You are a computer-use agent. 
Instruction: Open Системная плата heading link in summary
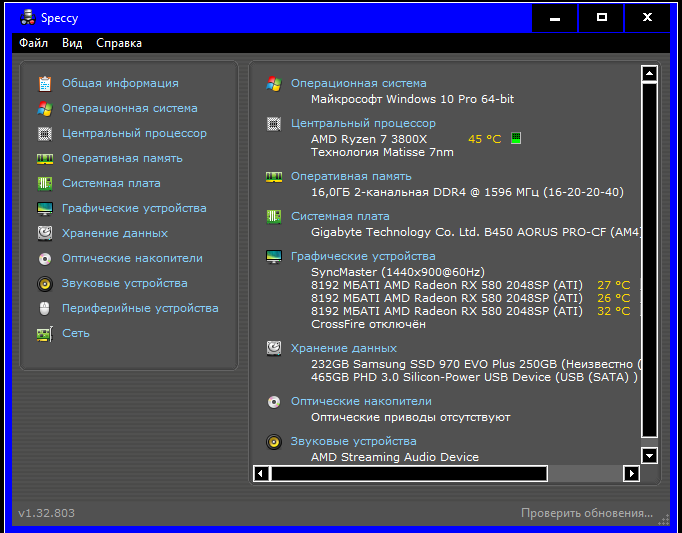click(x=340, y=216)
